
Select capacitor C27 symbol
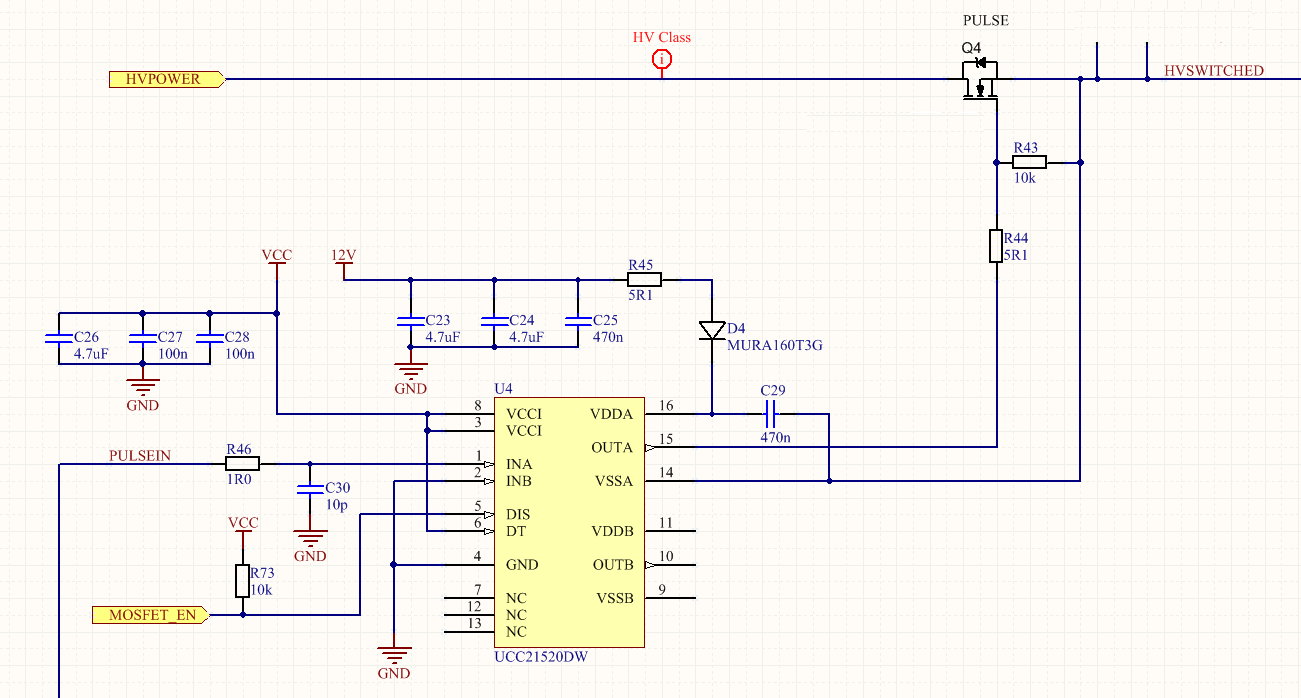pos(143,338)
